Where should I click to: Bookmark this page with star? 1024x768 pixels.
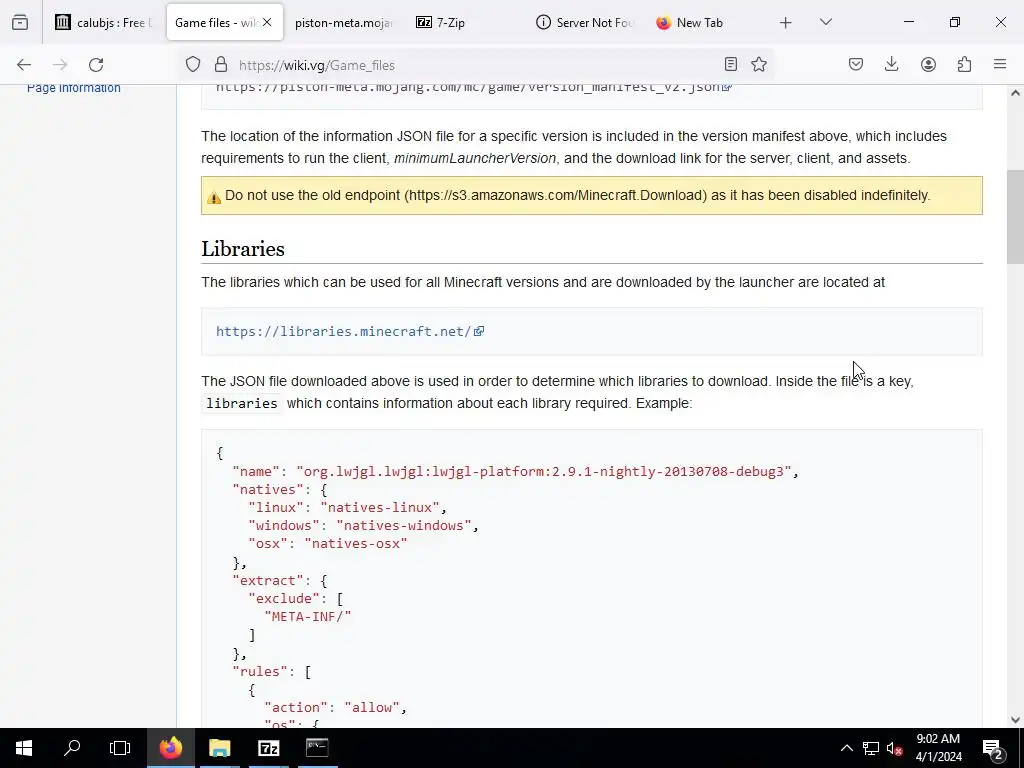pyautogui.click(x=759, y=64)
